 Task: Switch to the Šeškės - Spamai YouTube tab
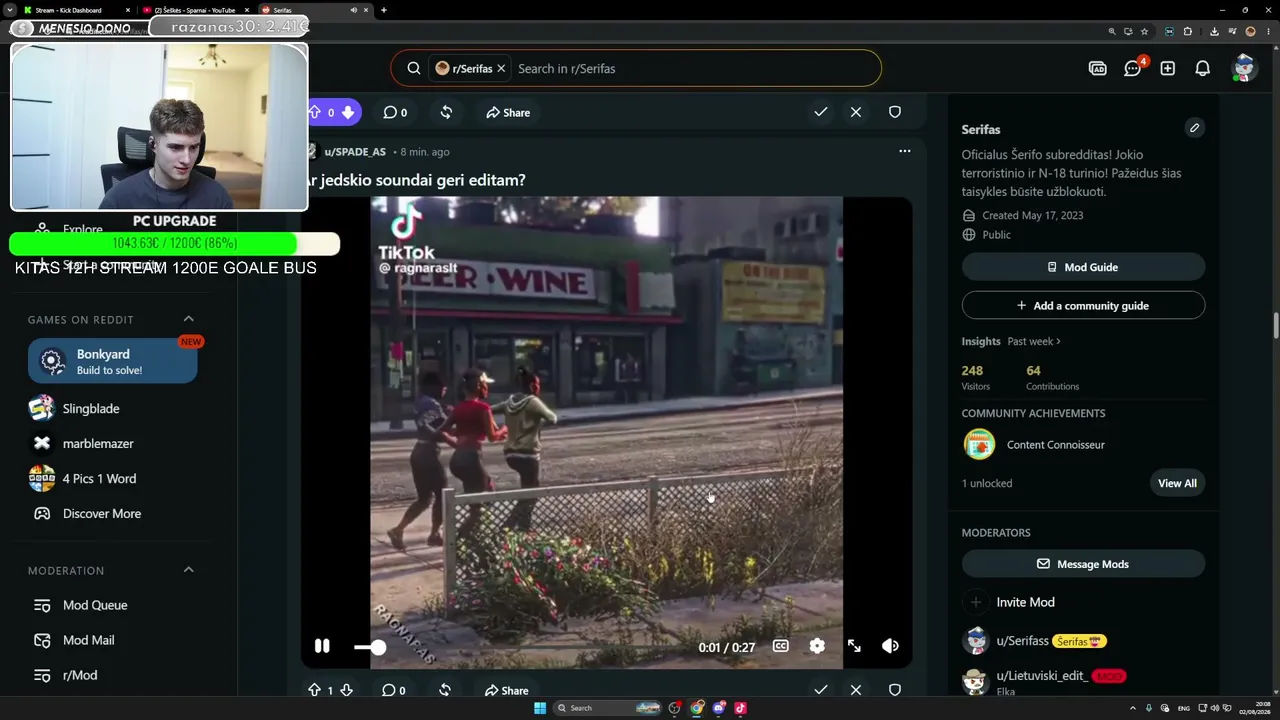coord(195,10)
